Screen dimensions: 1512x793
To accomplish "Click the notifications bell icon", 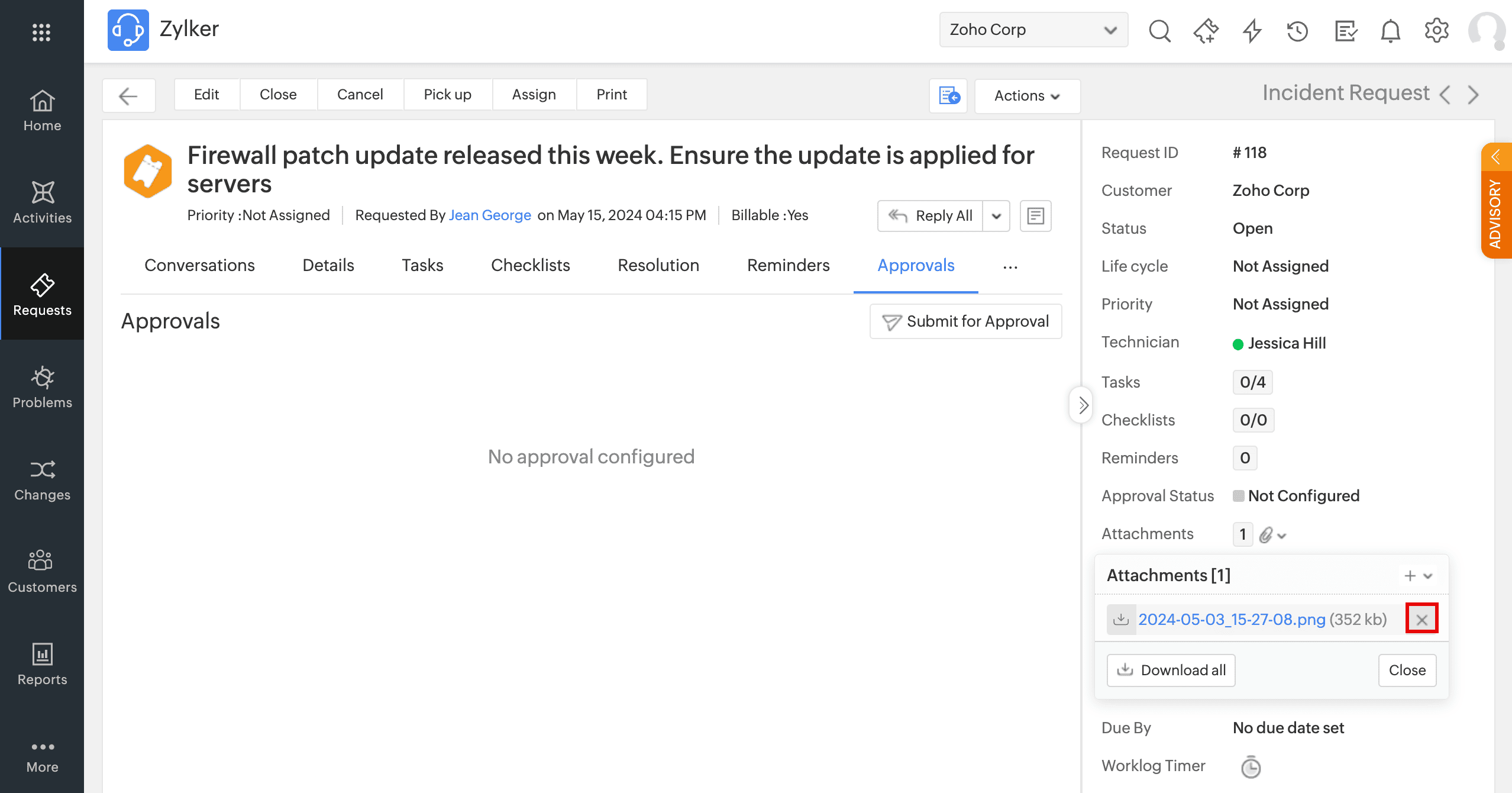I will (1390, 30).
